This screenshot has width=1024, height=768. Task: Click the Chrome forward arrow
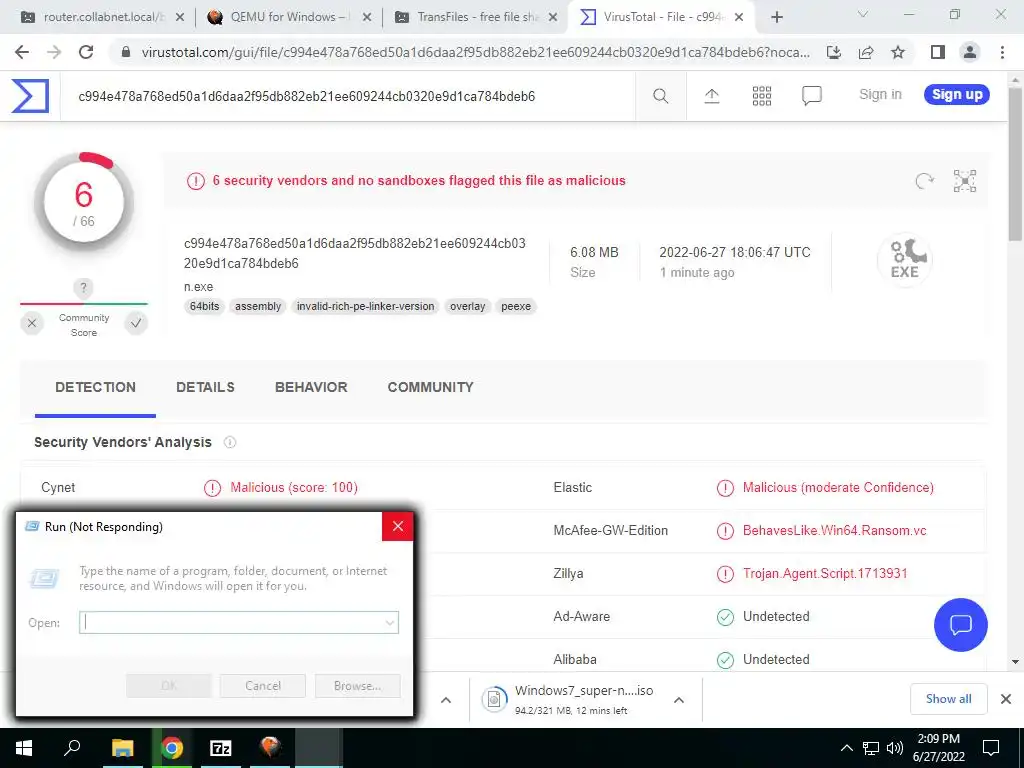[x=54, y=52]
